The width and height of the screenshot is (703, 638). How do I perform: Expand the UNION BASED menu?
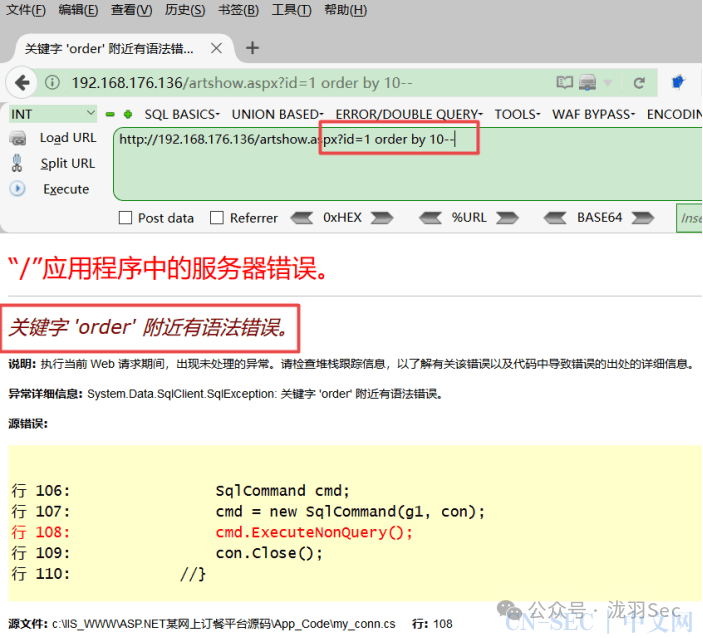point(278,114)
